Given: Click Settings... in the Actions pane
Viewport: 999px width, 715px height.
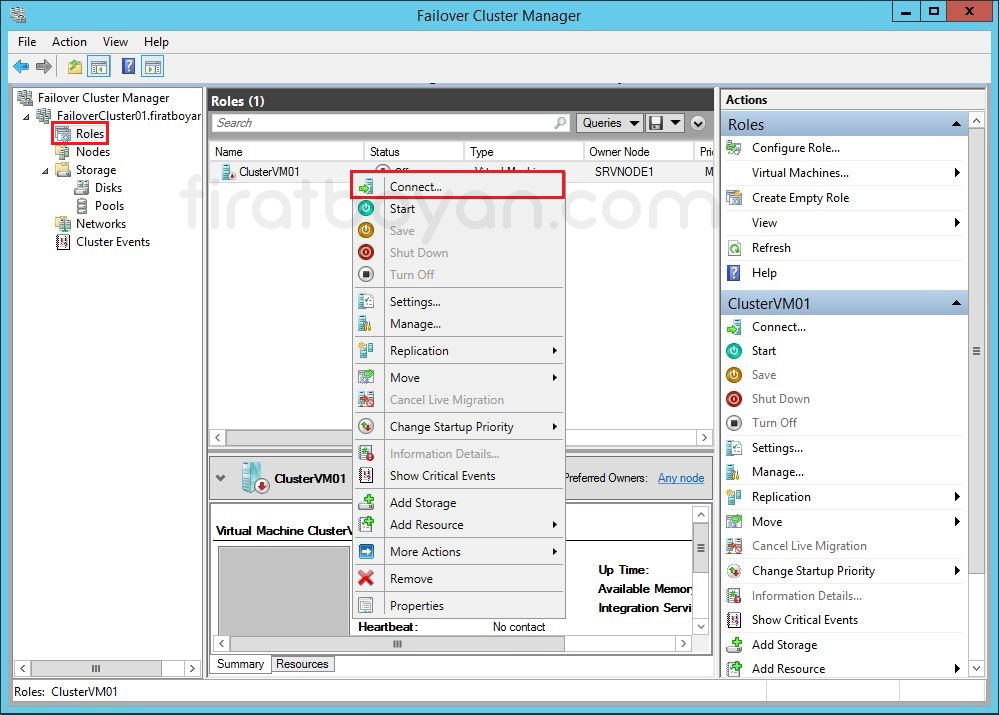Looking at the screenshot, I should click(x=777, y=448).
